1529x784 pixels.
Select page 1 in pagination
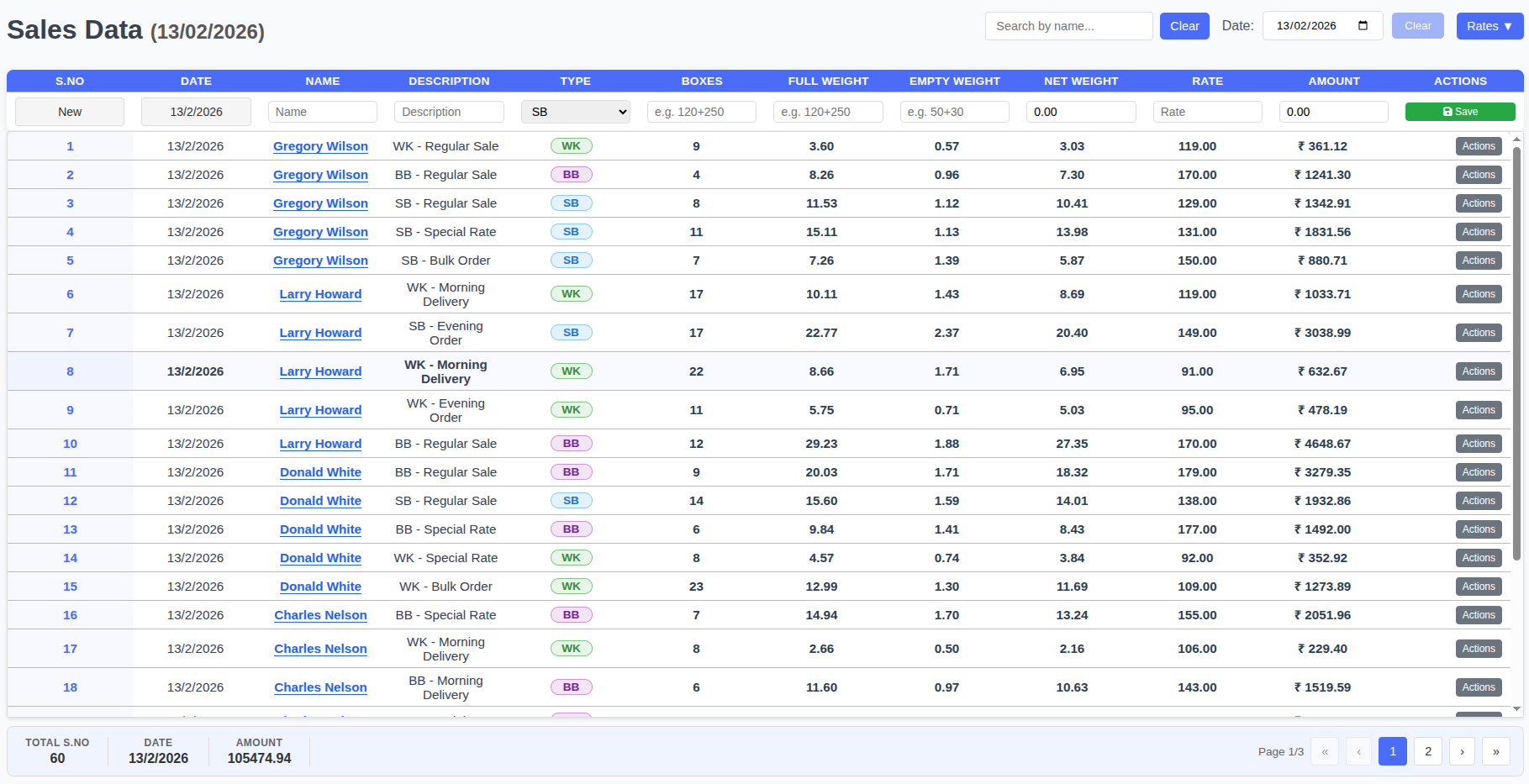pyautogui.click(x=1393, y=751)
